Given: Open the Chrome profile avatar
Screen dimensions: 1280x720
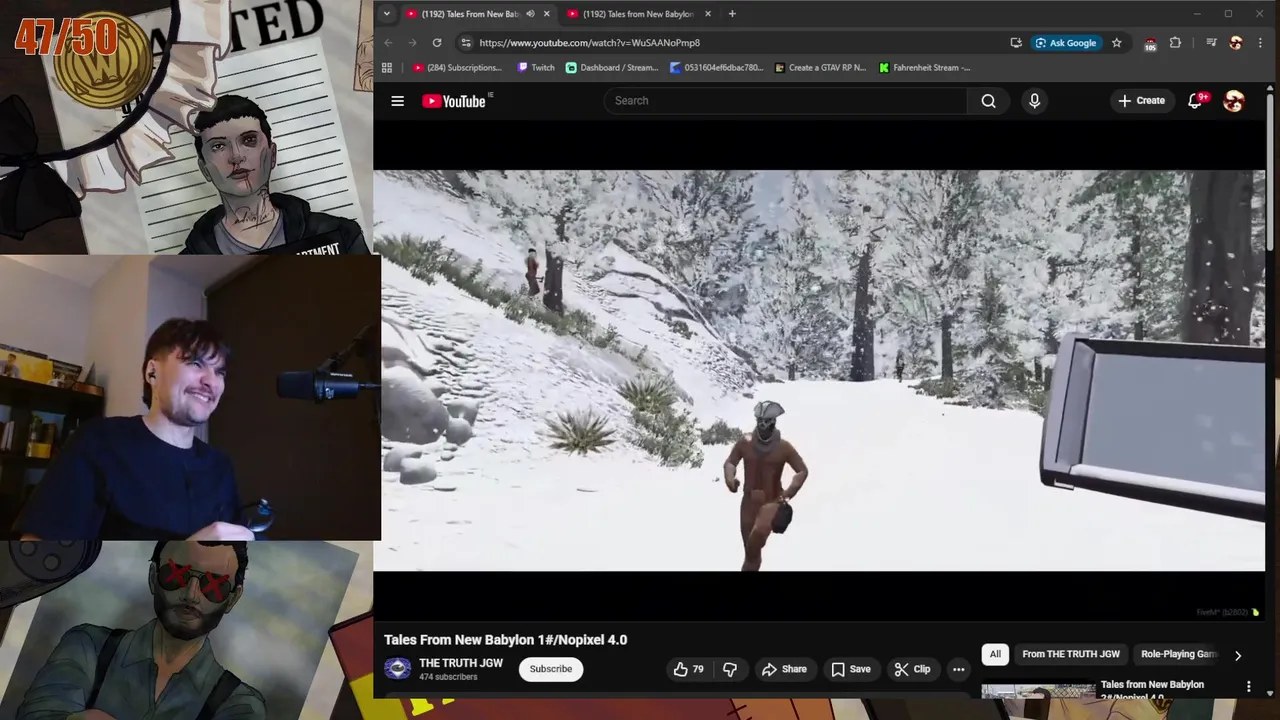Looking at the screenshot, I should (x=1236, y=43).
